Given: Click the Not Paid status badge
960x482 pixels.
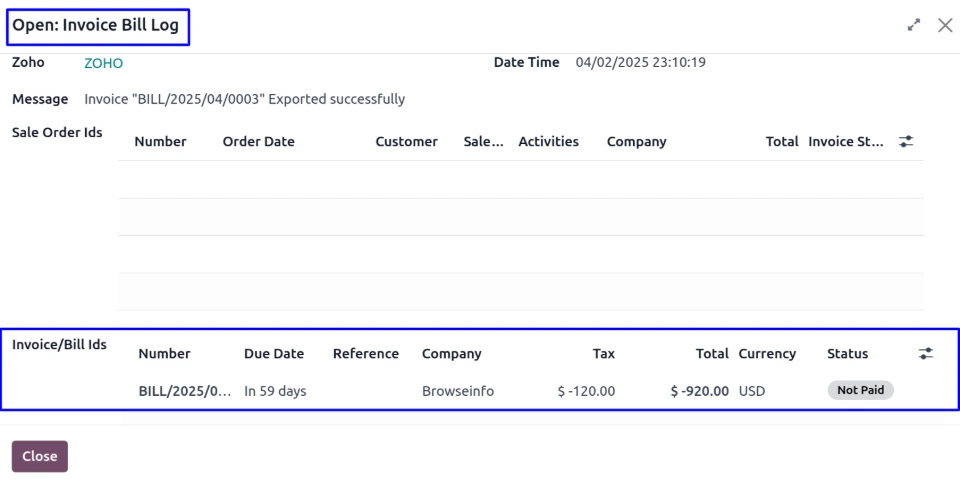Looking at the screenshot, I should point(860,390).
